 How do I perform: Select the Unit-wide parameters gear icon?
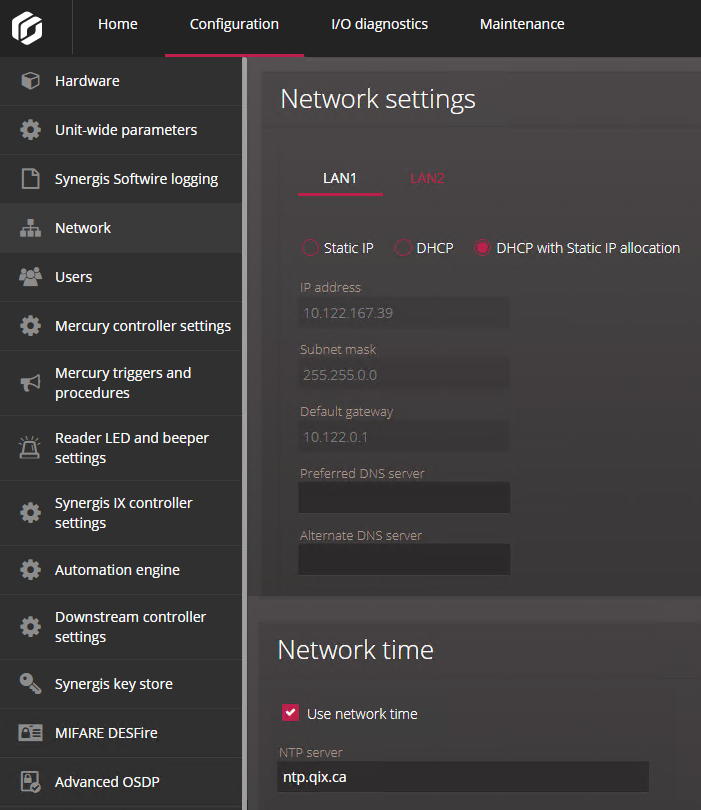pyautogui.click(x=28, y=130)
